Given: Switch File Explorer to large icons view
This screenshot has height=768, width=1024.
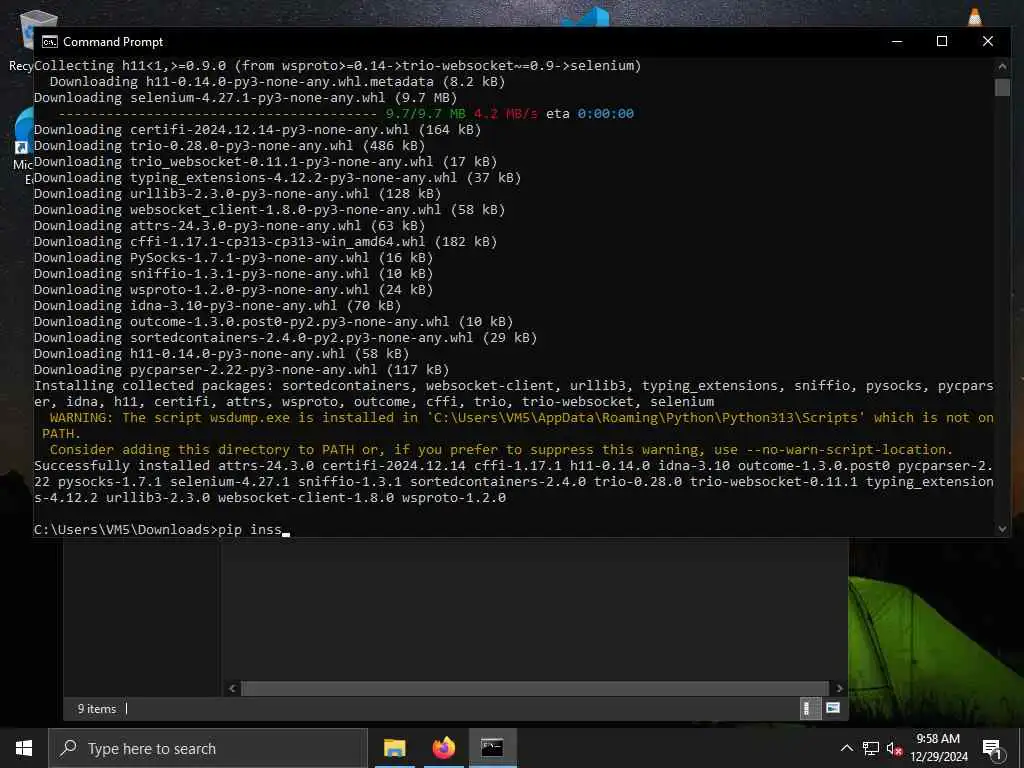Looking at the screenshot, I should pyautogui.click(x=833, y=708).
